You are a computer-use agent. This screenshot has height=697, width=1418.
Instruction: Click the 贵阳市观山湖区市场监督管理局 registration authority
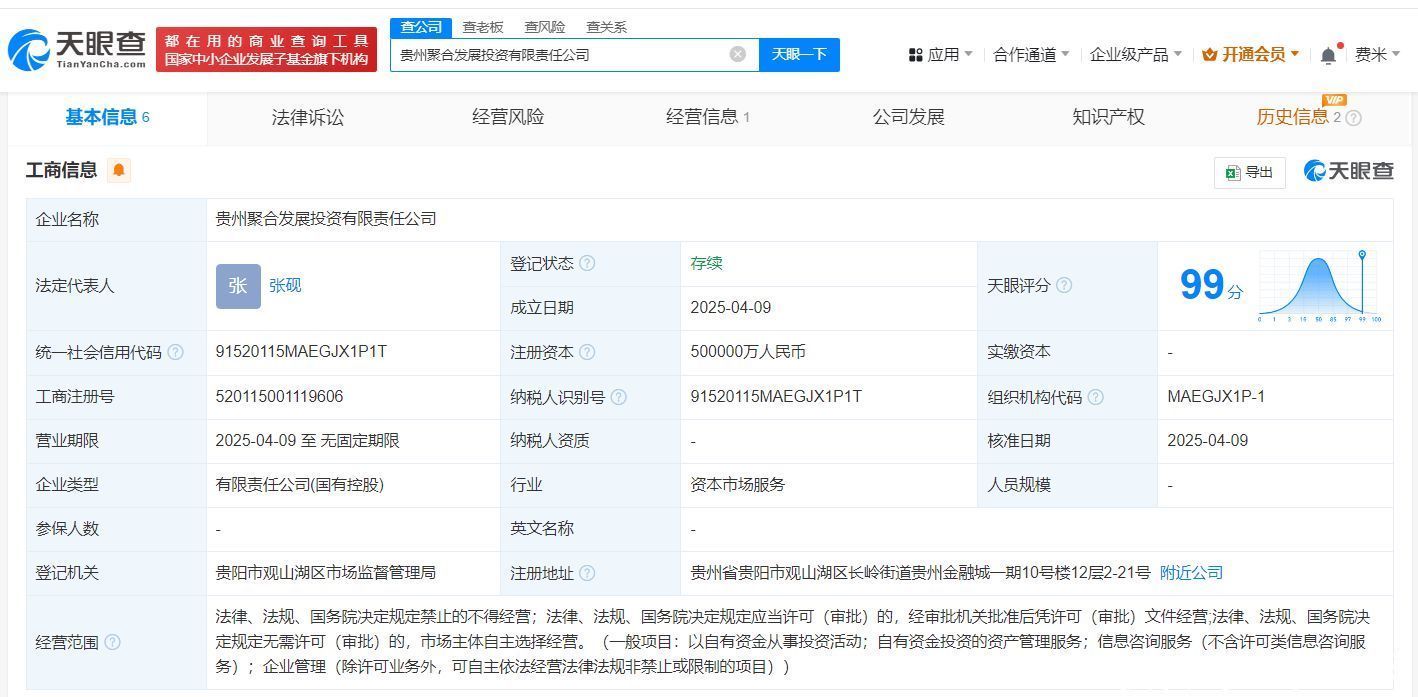click(x=325, y=573)
